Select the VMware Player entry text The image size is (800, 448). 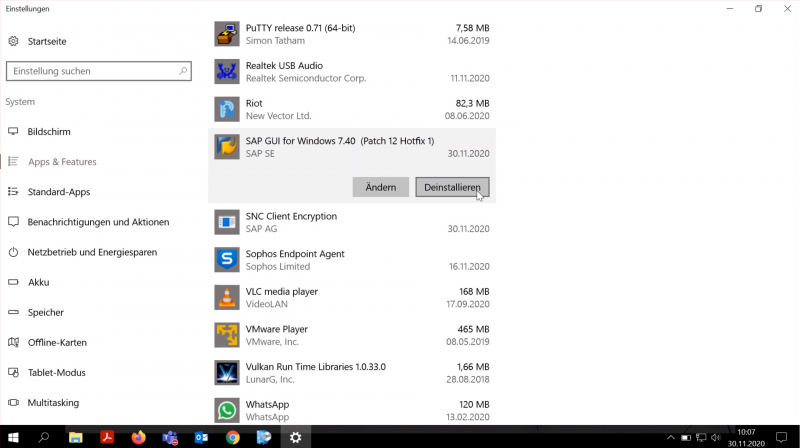point(277,329)
